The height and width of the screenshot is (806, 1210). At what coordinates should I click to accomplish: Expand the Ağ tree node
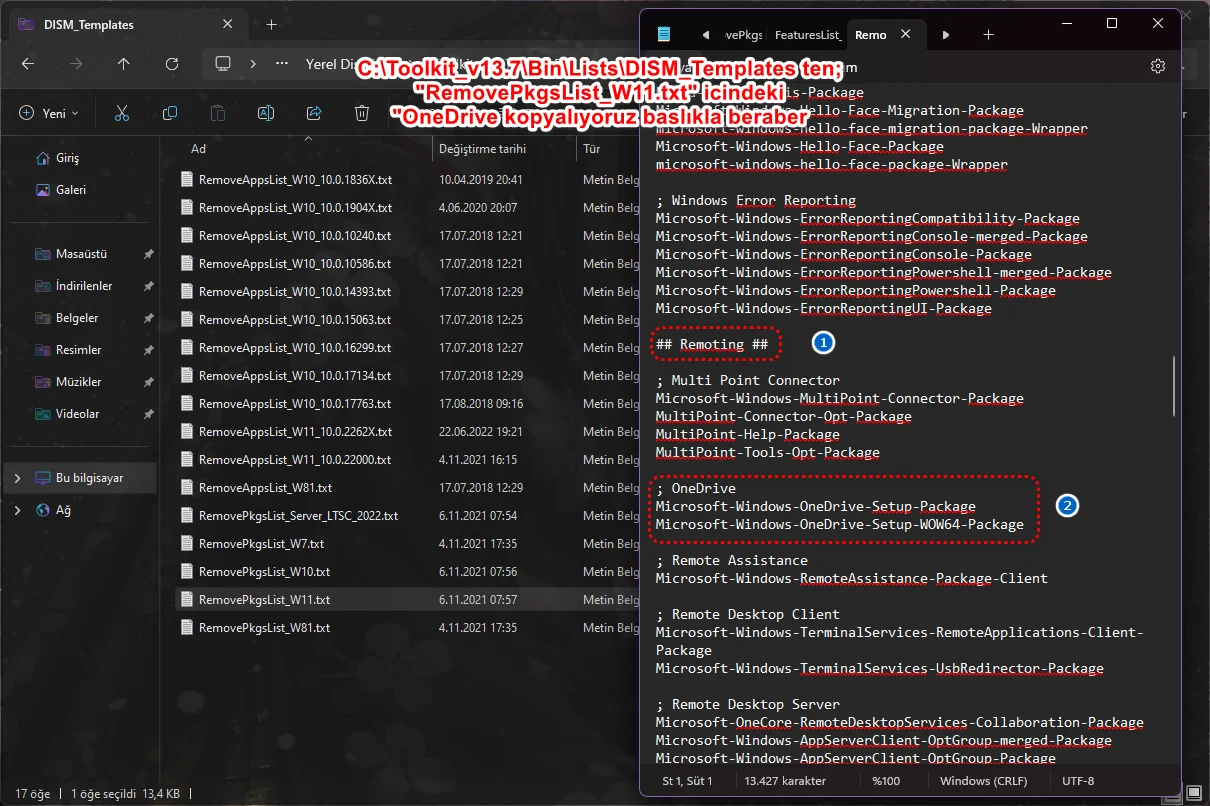tap(17, 510)
